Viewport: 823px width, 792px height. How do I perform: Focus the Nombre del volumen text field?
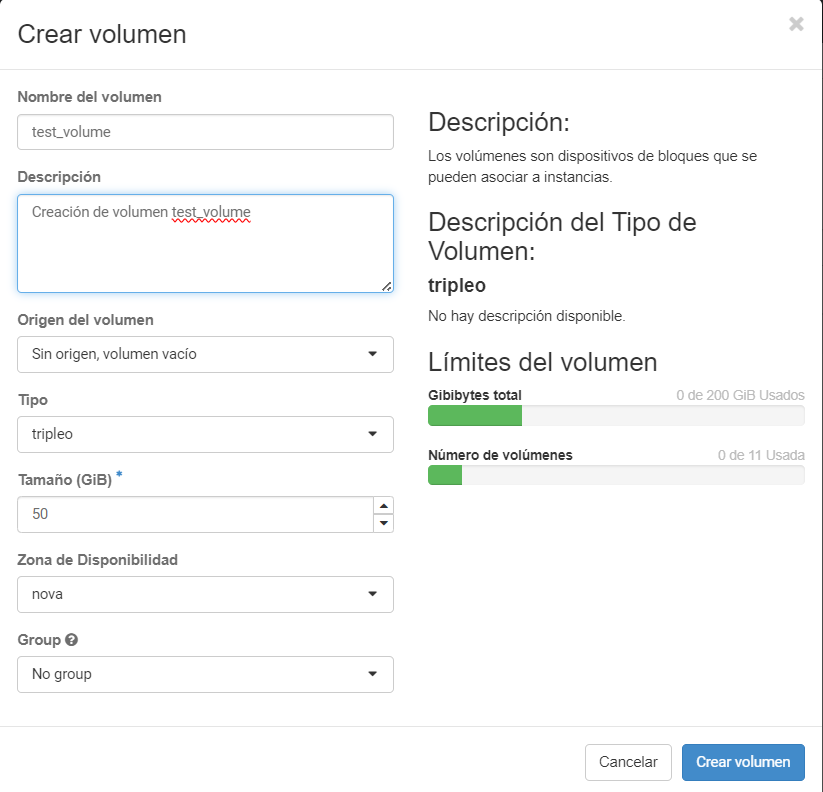pyautogui.click(x=205, y=131)
